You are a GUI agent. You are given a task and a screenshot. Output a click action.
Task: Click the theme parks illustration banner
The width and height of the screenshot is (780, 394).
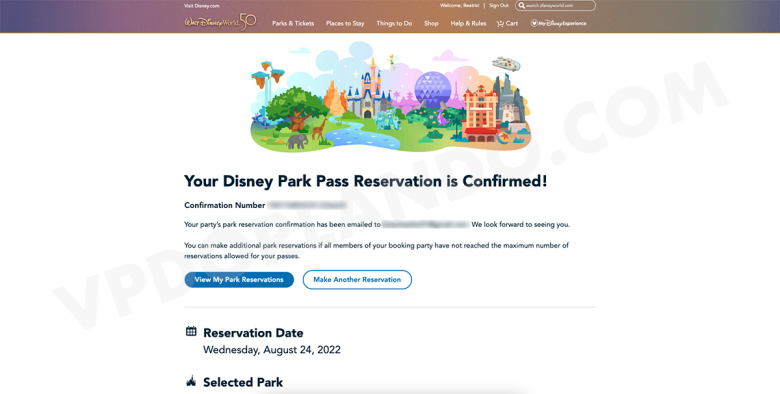click(390, 97)
